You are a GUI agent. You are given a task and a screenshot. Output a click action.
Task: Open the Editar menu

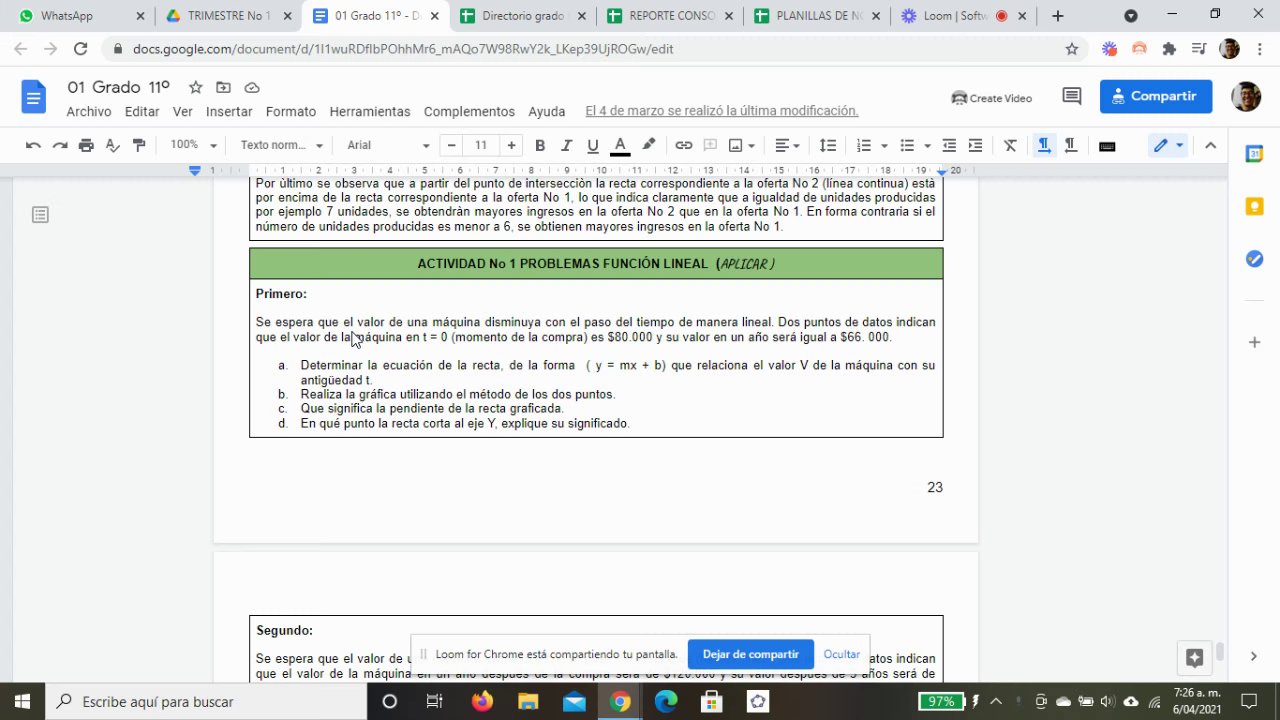(x=142, y=112)
